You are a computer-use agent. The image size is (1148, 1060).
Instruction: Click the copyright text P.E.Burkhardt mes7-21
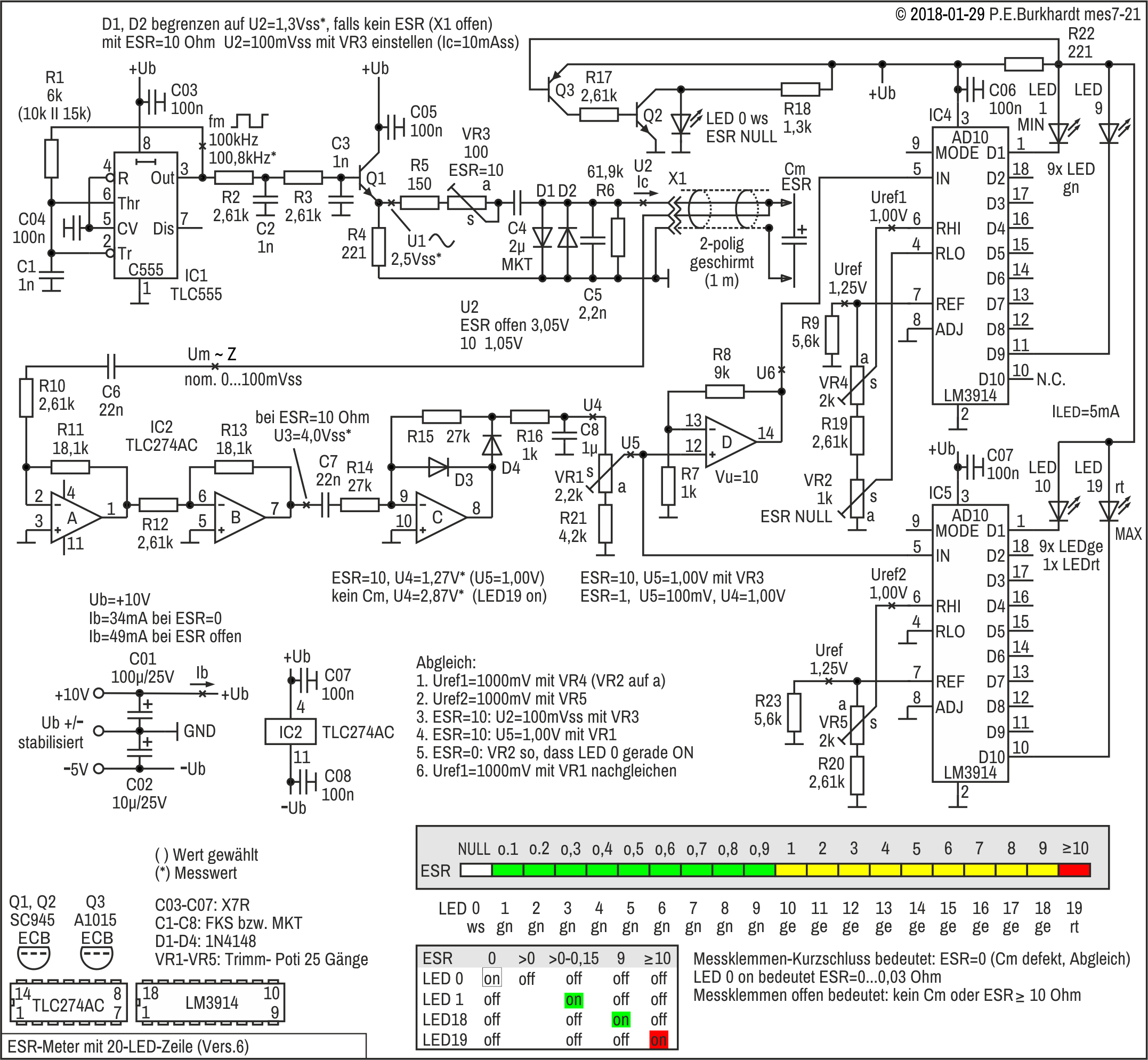click(x=1066, y=14)
